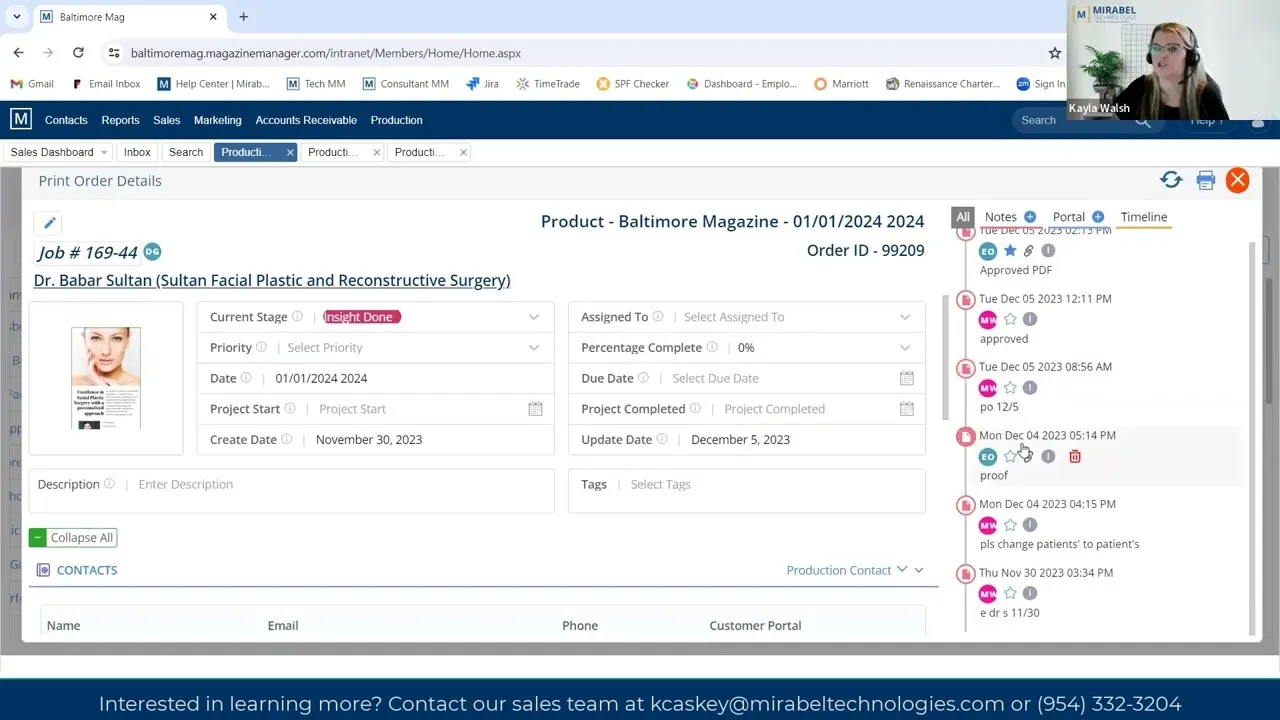
Task: Click the plus icon next to Portal
Action: [x=1098, y=217]
